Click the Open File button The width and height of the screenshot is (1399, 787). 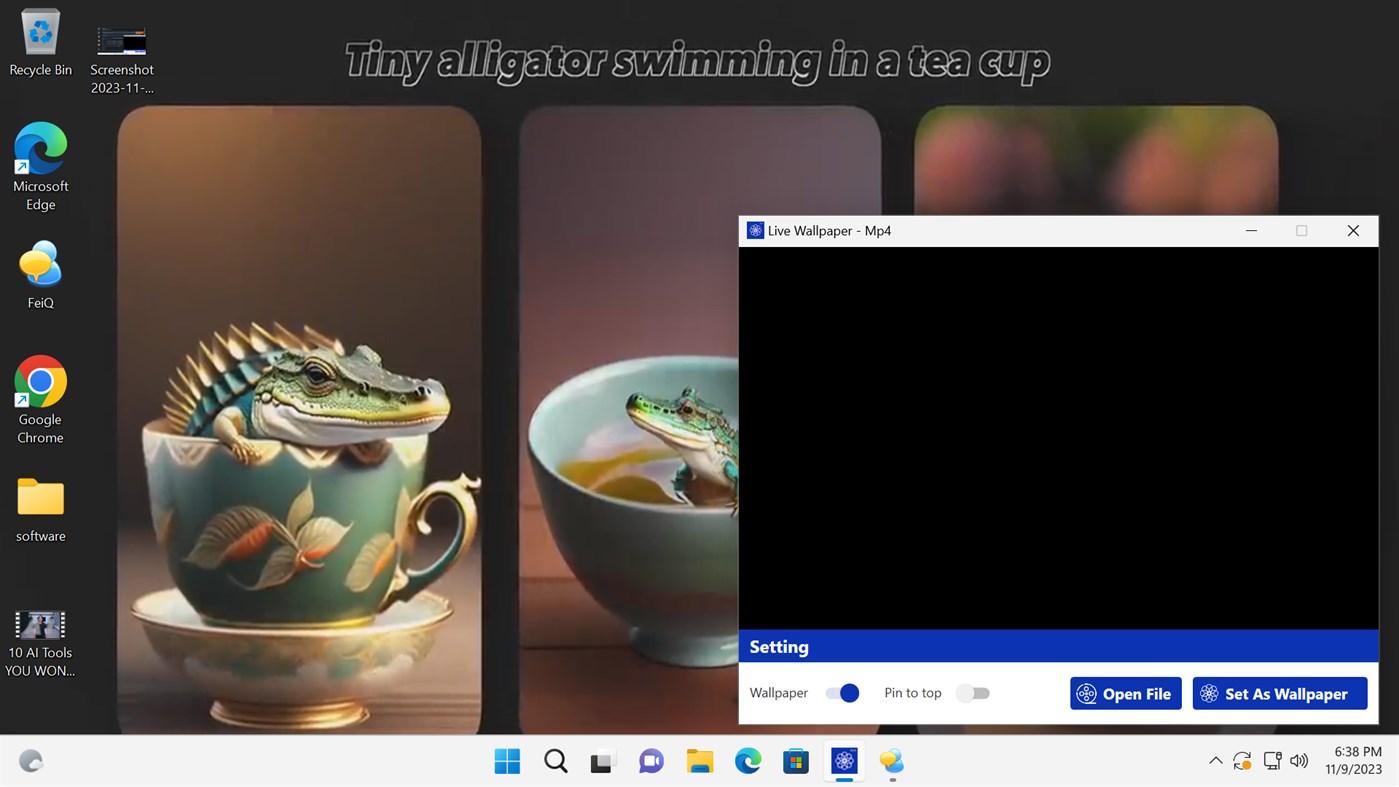[1125, 693]
